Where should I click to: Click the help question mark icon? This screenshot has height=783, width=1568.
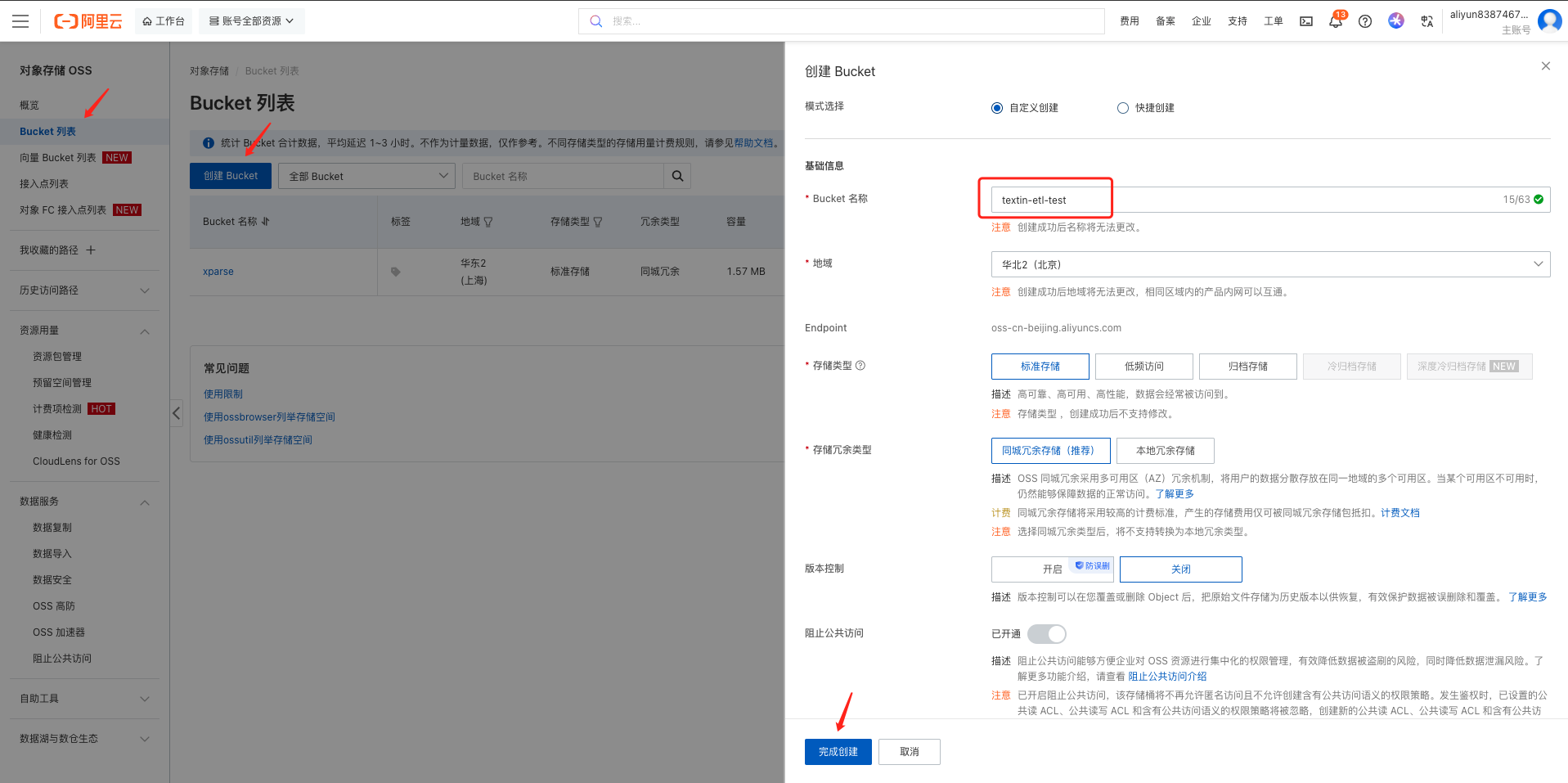click(1365, 21)
